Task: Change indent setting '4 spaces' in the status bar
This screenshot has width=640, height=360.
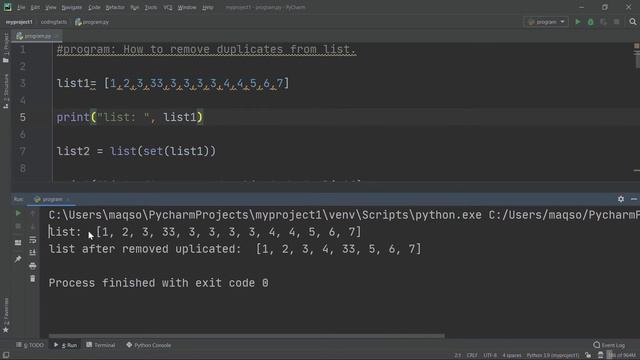Action: (511, 355)
